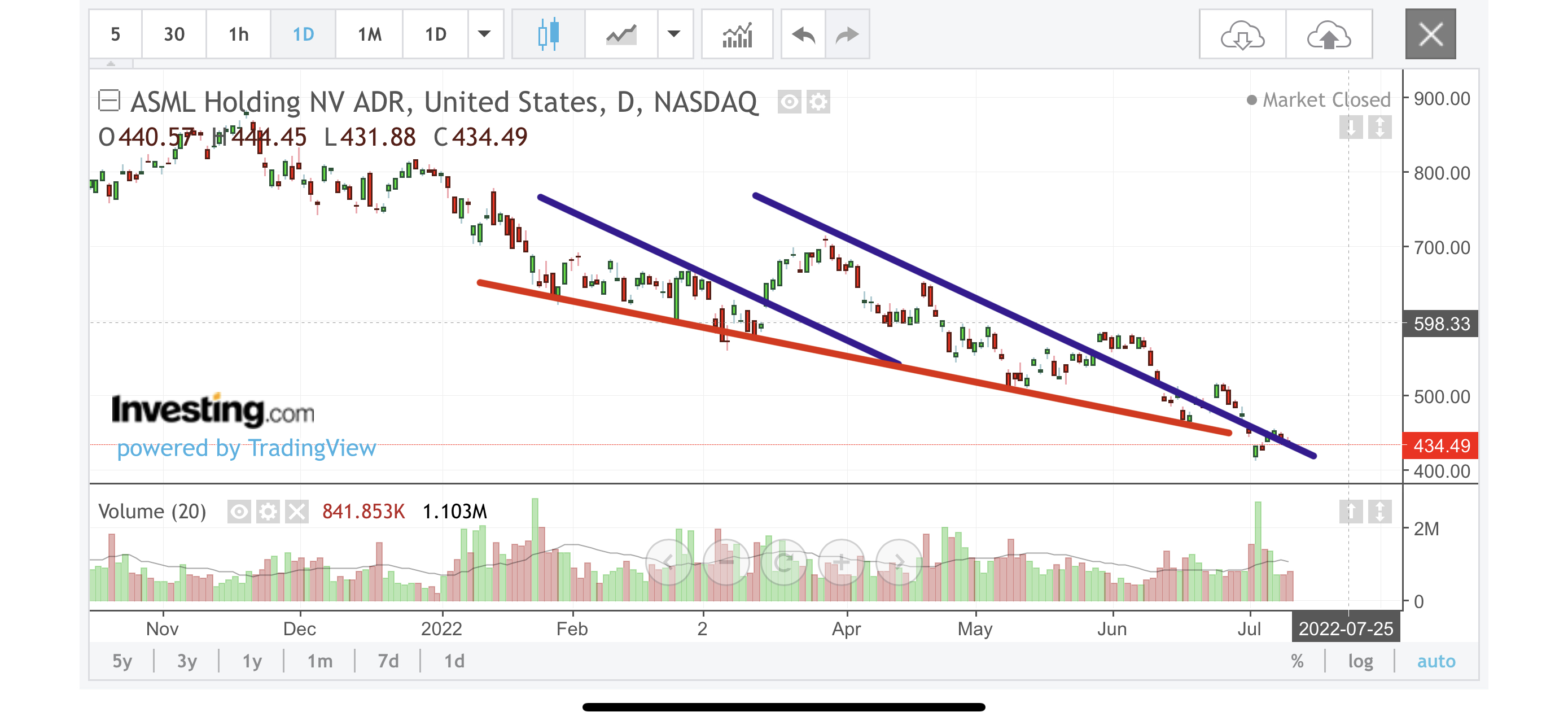Click the undo arrow icon
This screenshot has height=725, width=1568.
click(803, 34)
